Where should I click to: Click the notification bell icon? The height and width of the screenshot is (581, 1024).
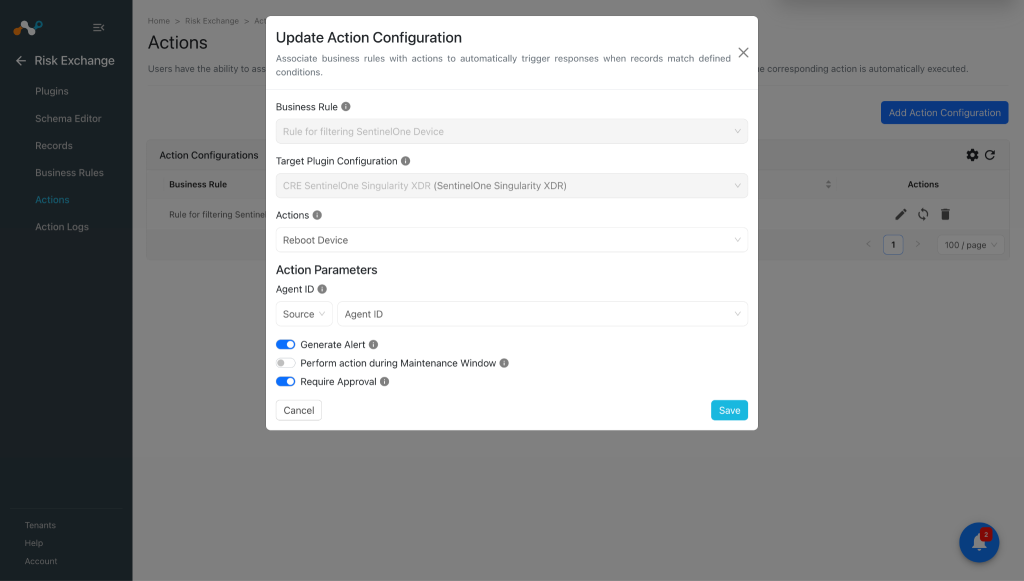[x=979, y=542]
